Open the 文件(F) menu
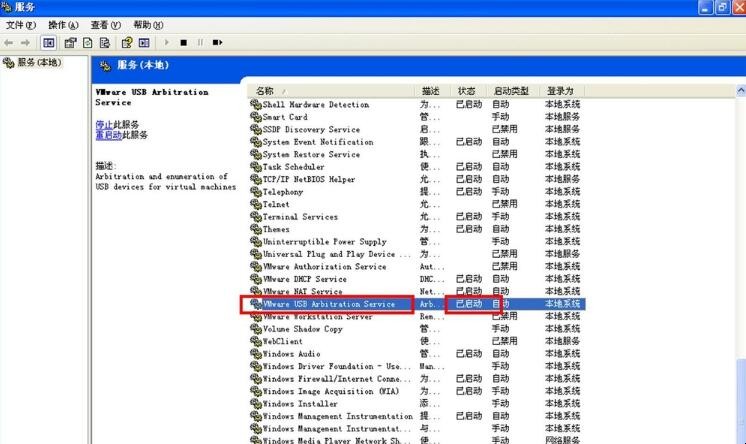This screenshot has width=746, height=444. click(x=21, y=24)
